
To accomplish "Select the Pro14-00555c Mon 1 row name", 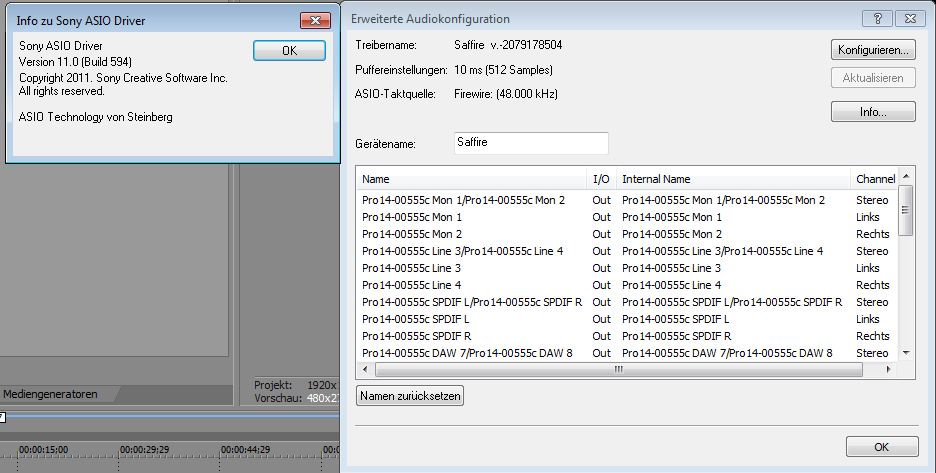I will [412, 217].
